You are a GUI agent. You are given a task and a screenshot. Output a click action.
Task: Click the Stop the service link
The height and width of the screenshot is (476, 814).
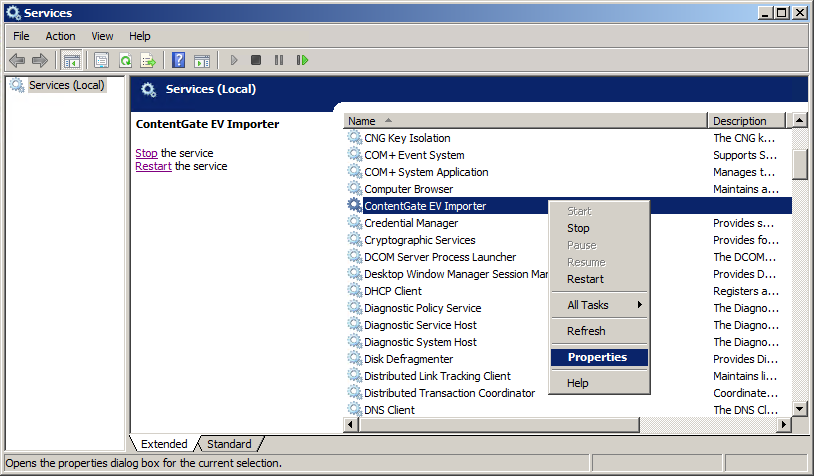click(146, 153)
